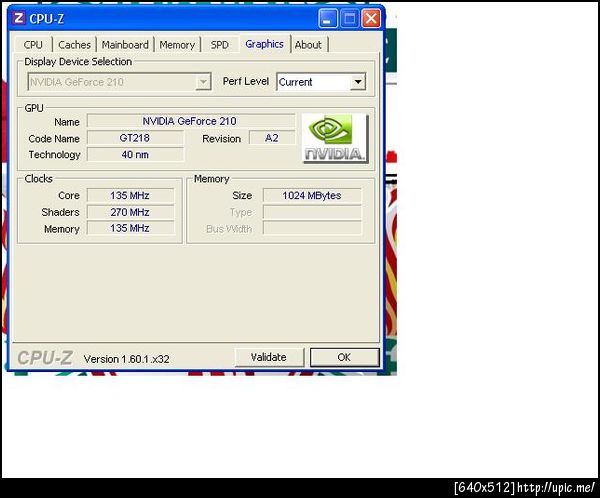Click the Revision value A2
Viewport: 600px width, 498px height.
272,138
